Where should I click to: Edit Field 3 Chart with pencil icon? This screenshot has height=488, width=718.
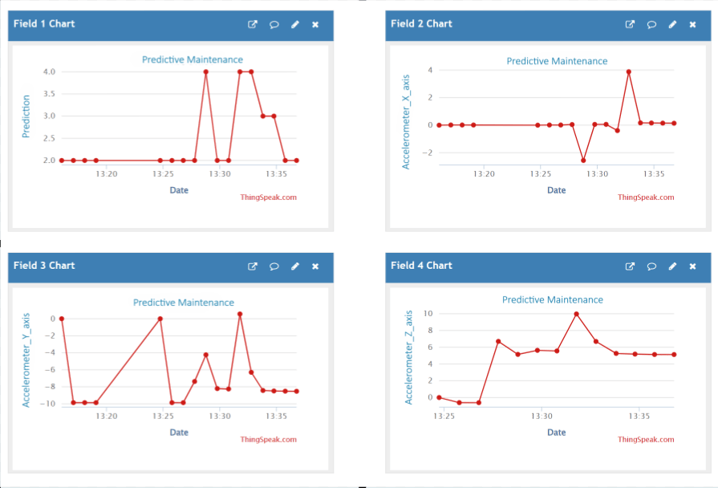click(295, 266)
